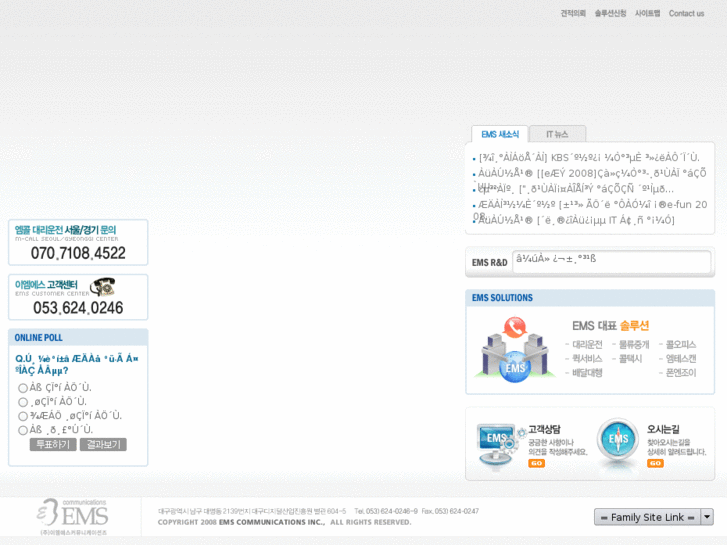The height and width of the screenshot is (545, 727).
Task: Open the news item mentioning e-fun 20
Action: (x=593, y=205)
